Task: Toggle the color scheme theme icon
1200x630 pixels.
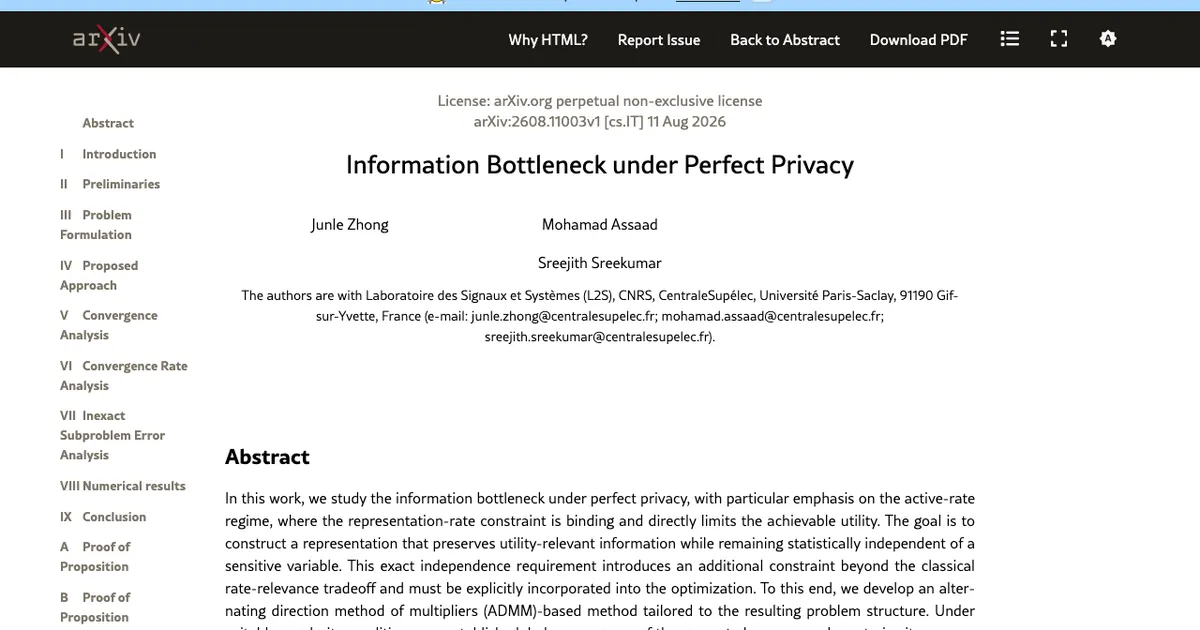Action: click(1108, 39)
